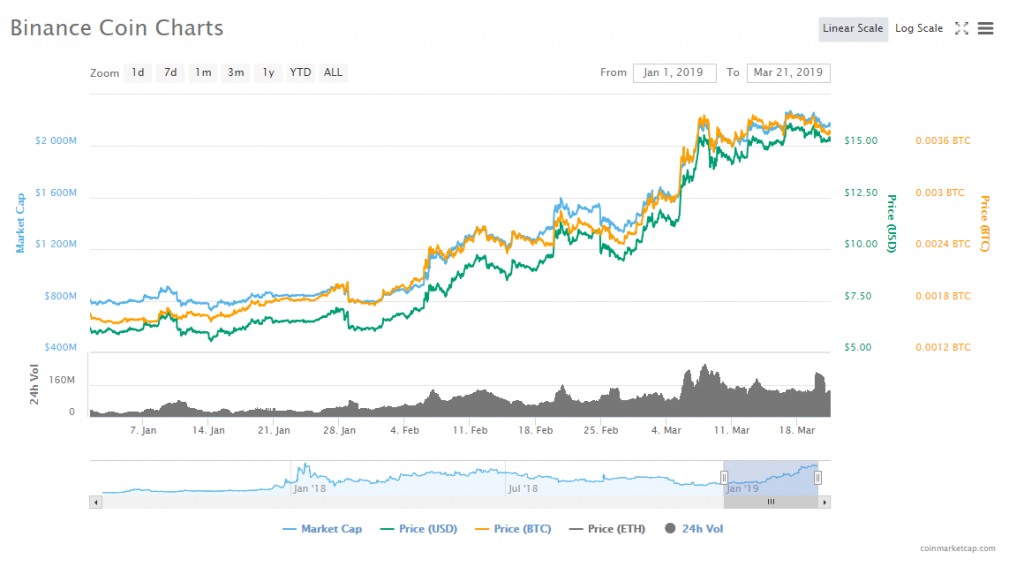
Task: Toggle Price (USD) series in legend
Action: (x=419, y=529)
